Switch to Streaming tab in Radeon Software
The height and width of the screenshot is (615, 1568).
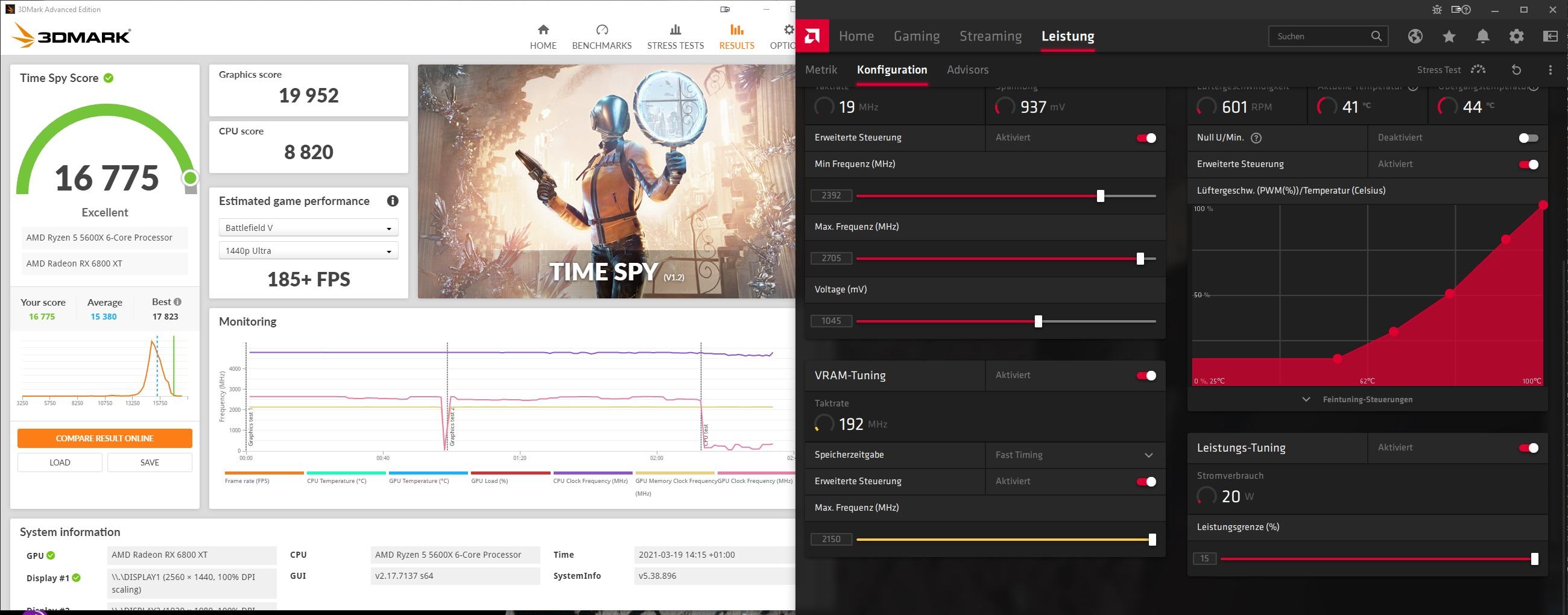pos(990,36)
